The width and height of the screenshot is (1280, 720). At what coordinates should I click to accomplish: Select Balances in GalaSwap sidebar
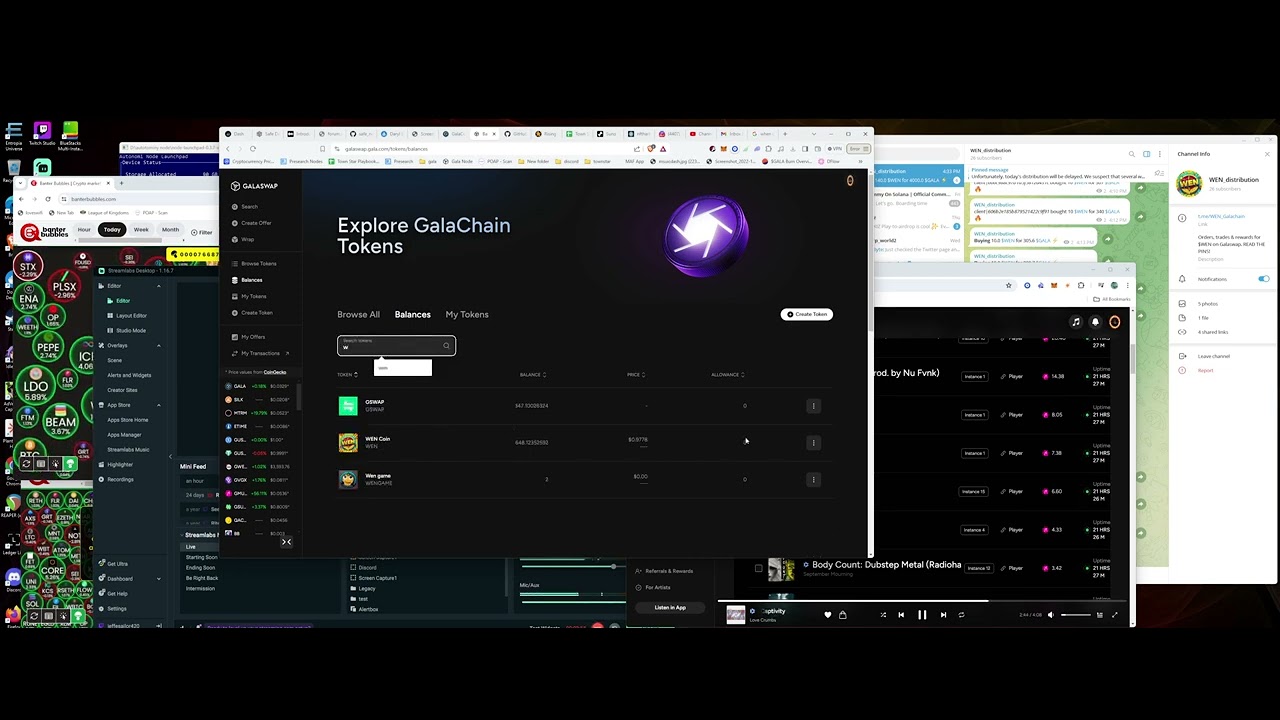[x=246, y=280]
